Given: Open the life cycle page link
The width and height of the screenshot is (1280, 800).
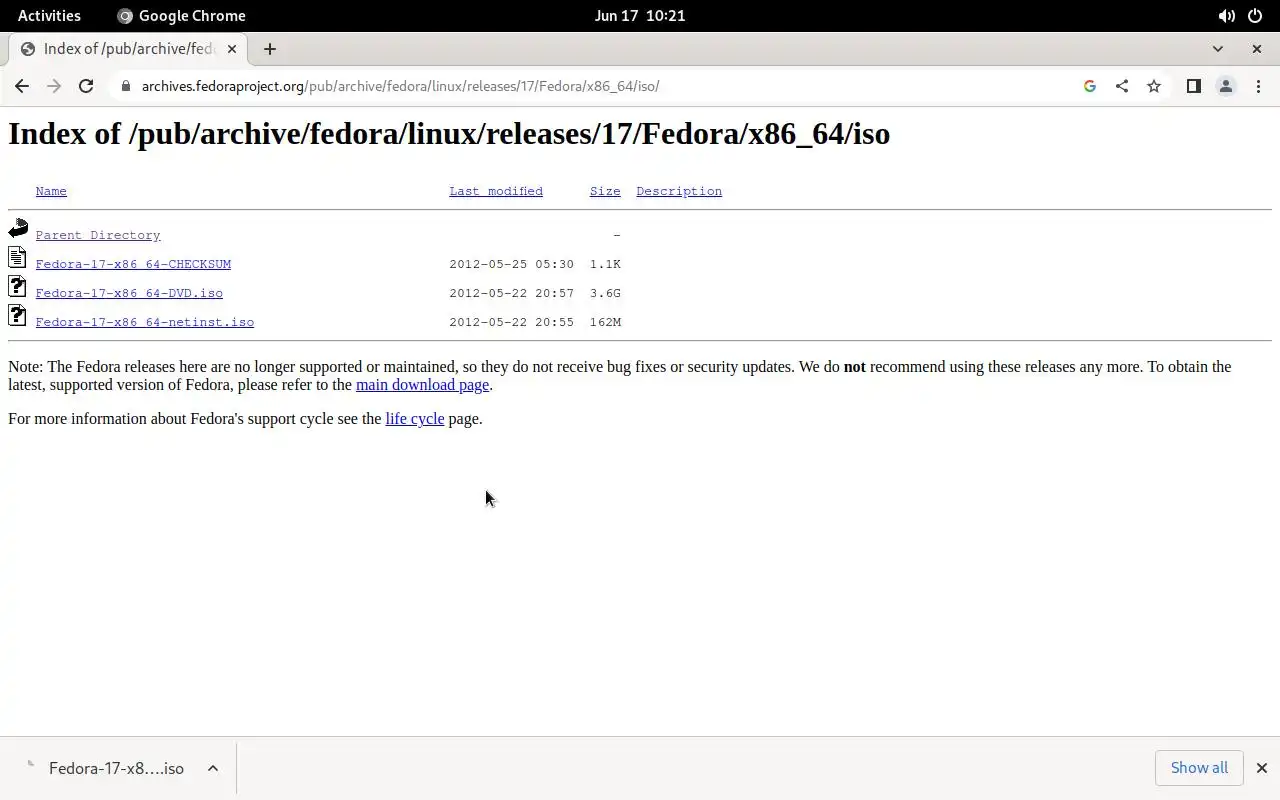Looking at the screenshot, I should pos(414,419).
